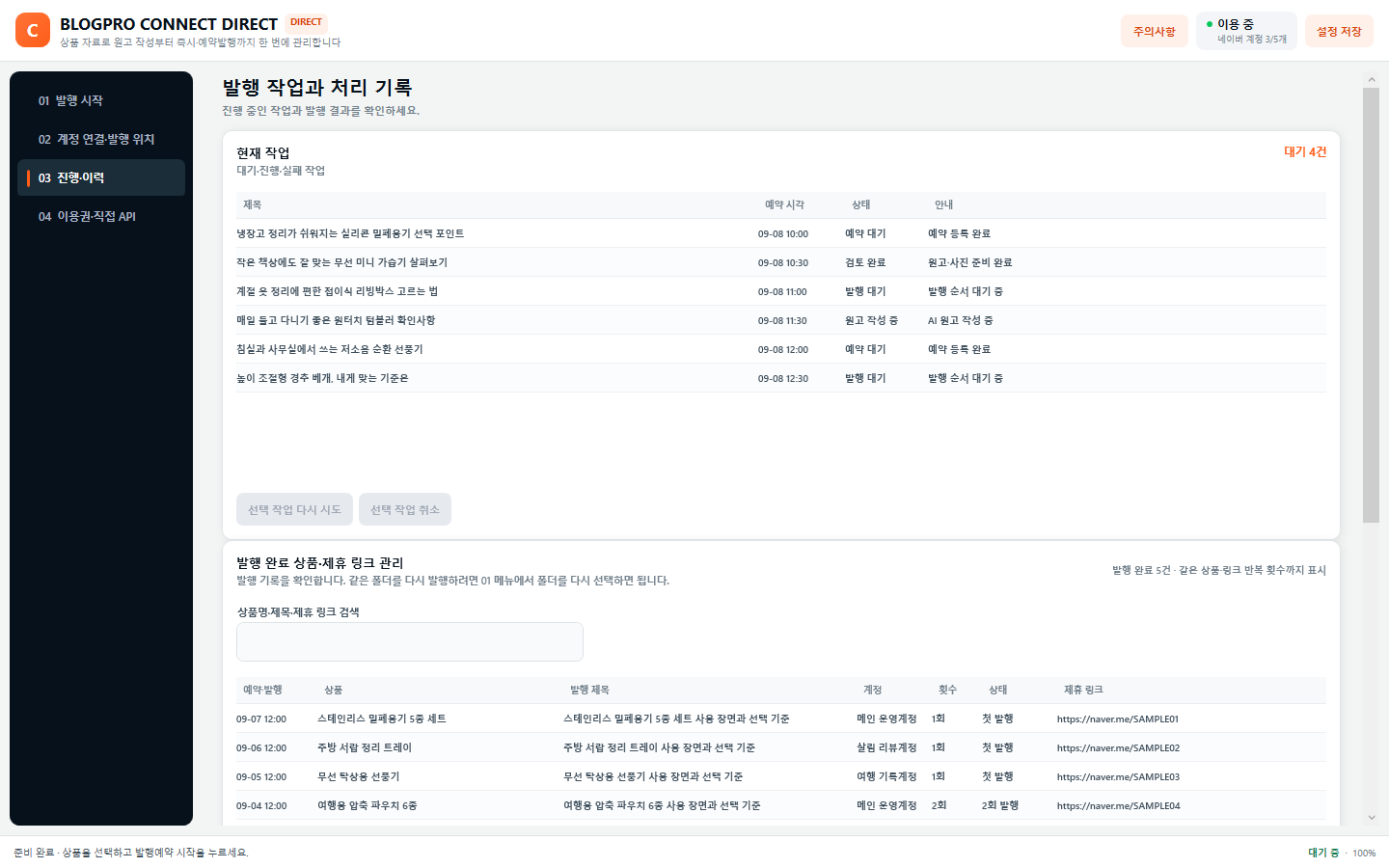Click the 2회 발행 status cell

1000,805
